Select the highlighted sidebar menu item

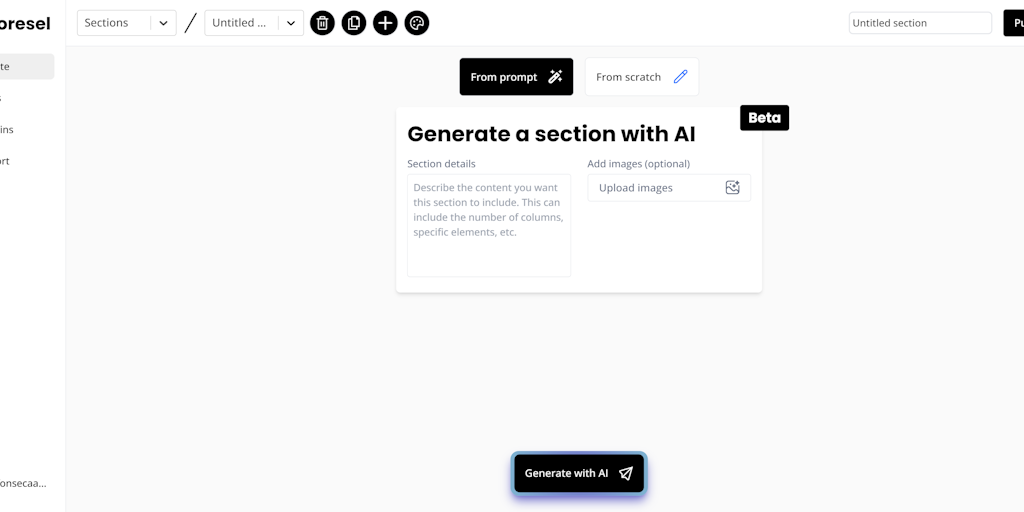[x=26, y=67]
